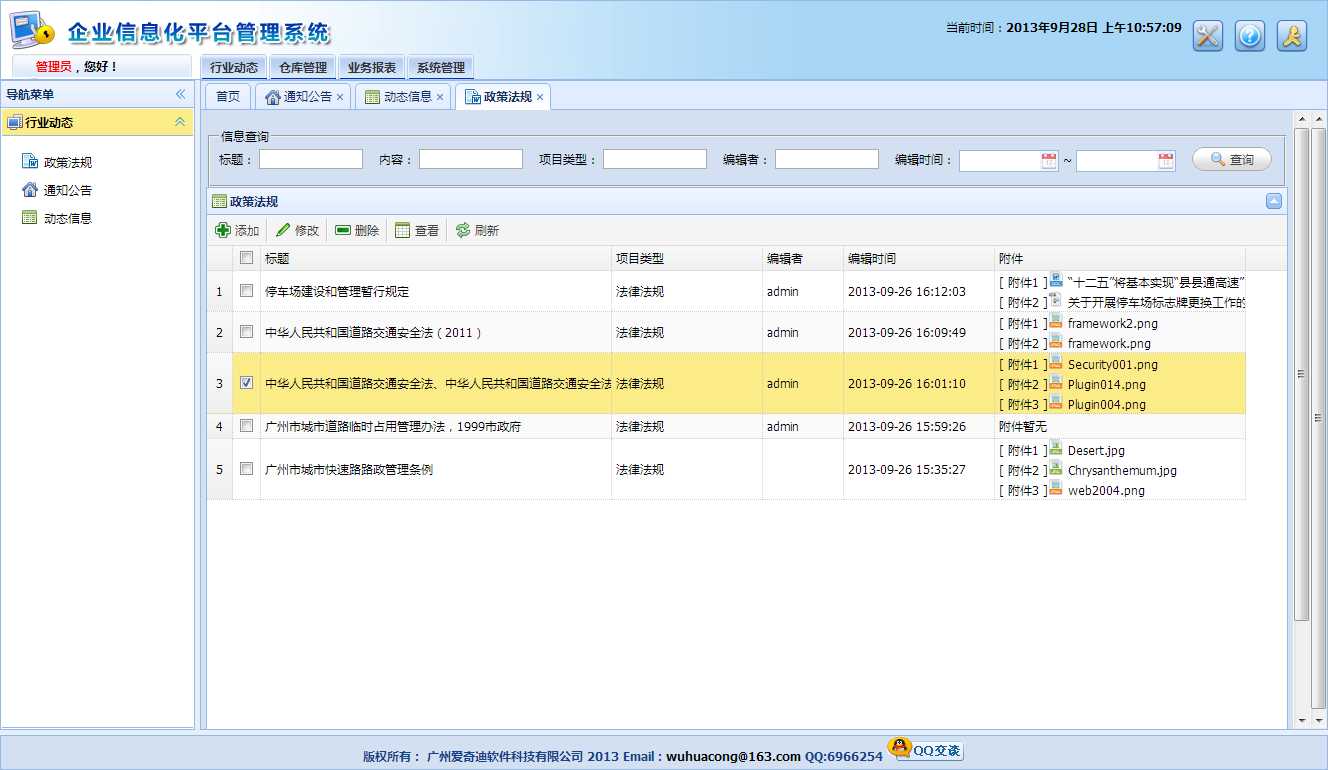
Task: Click the start 编辑时间 date input
Action: click(x=1000, y=160)
